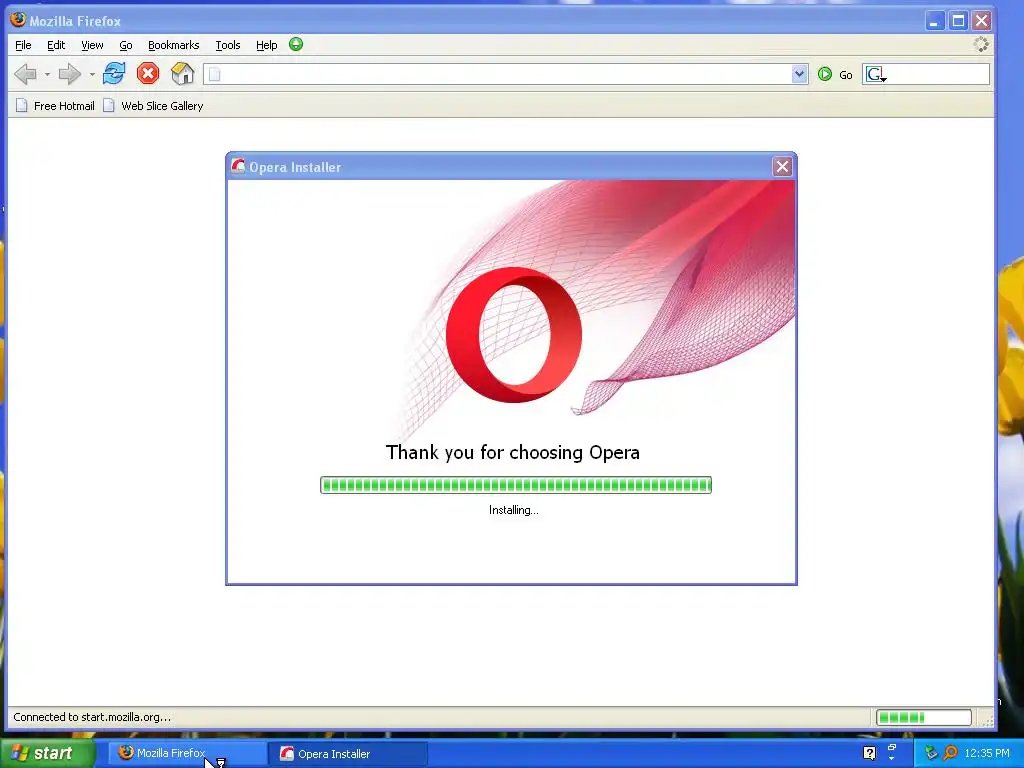This screenshot has height=768, width=1024.
Task: Open the Go menu
Action: point(125,45)
